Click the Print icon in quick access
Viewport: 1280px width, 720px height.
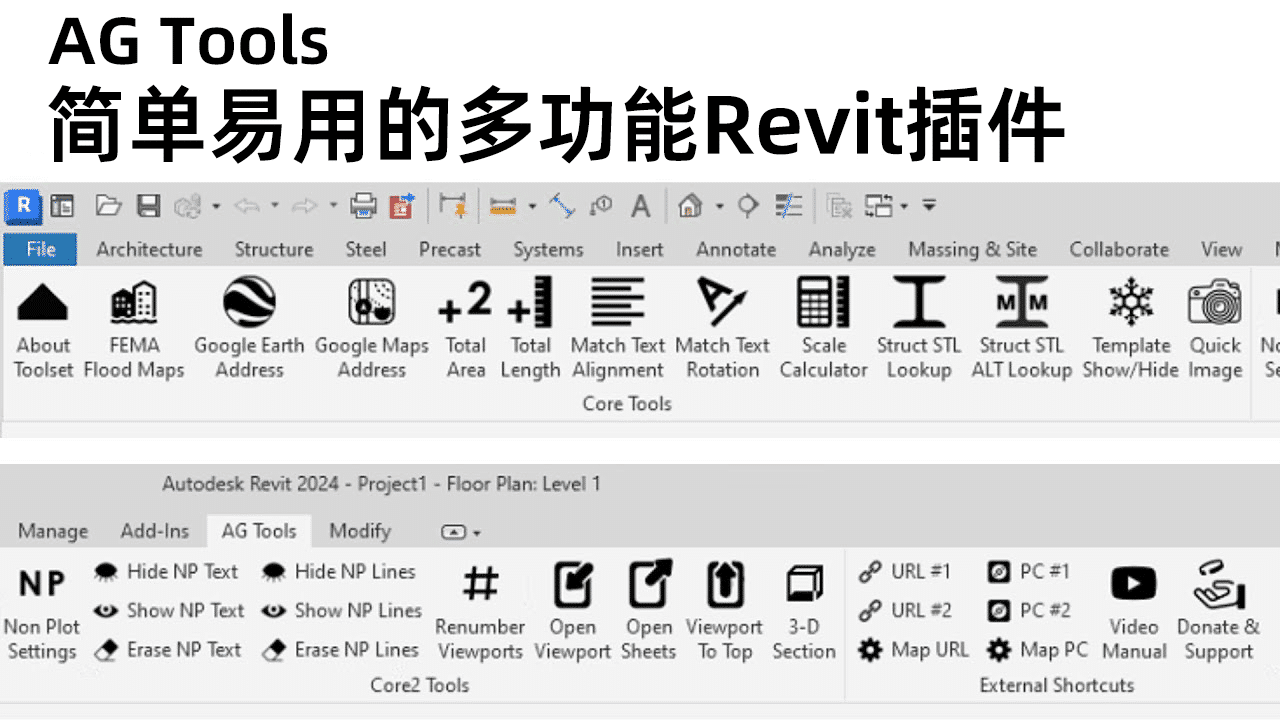coord(362,206)
